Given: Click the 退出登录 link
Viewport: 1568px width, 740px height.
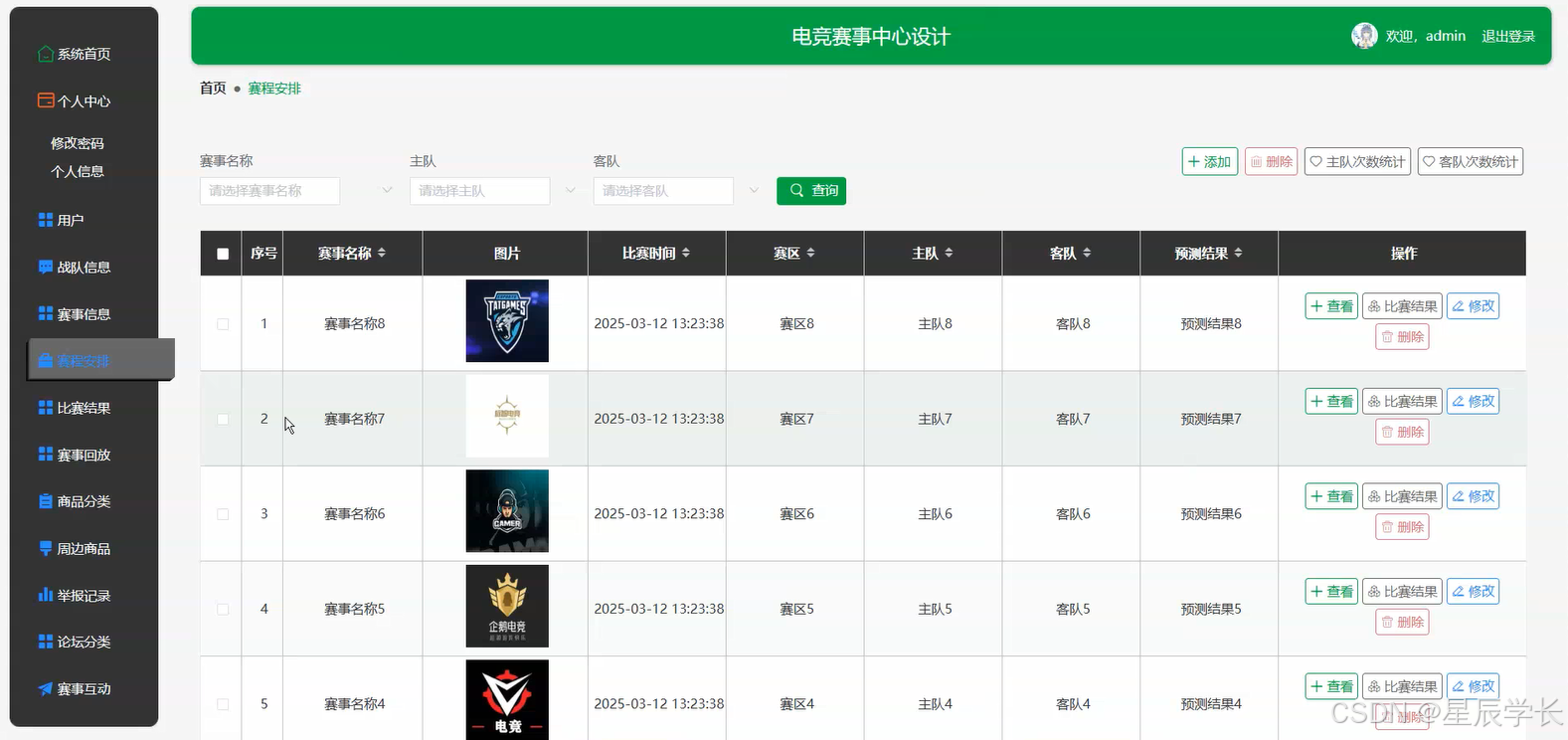Looking at the screenshot, I should pos(1508,36).
